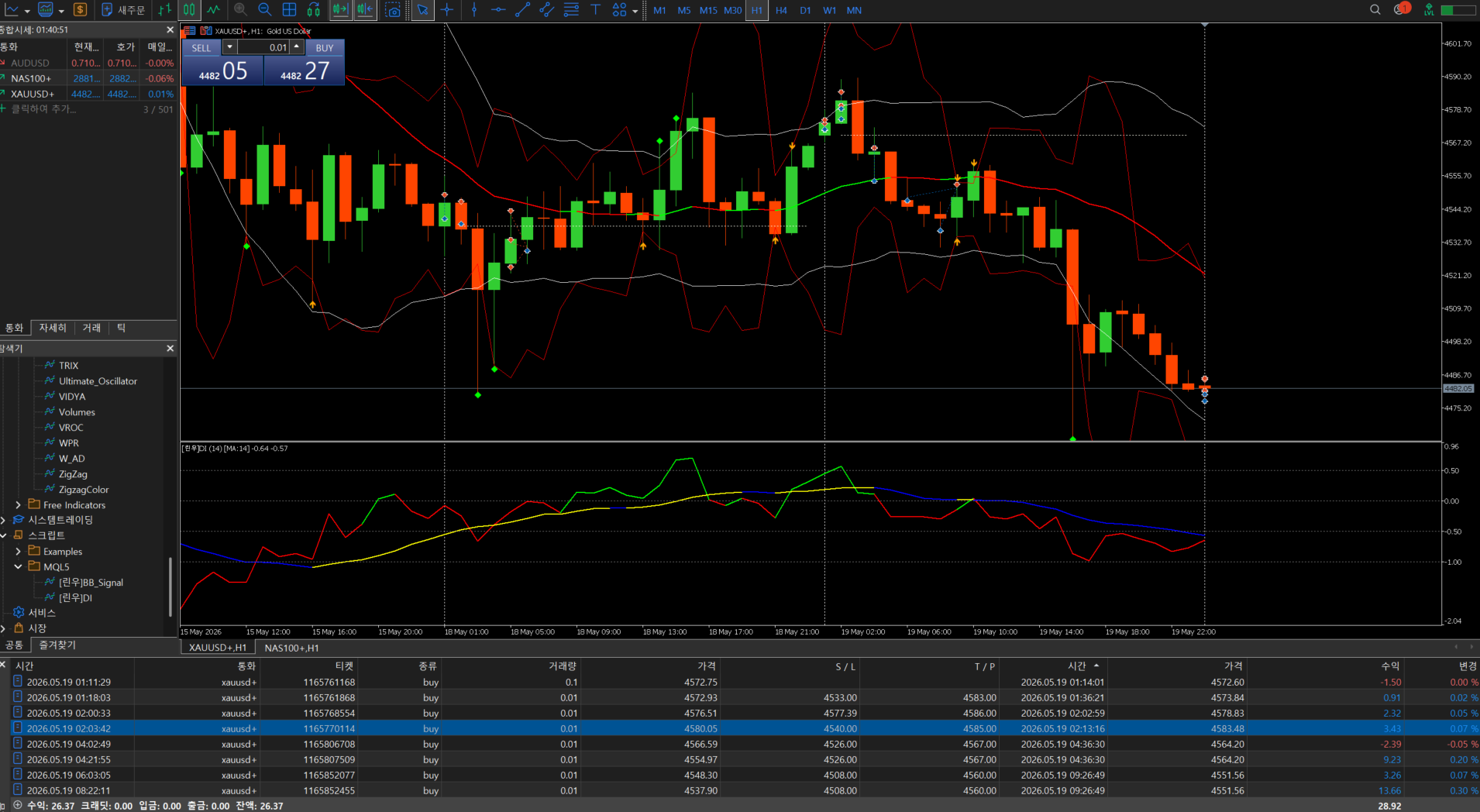Select the Ultimate_Oscillator indicator
The image size is (1480, 812).
98,380
